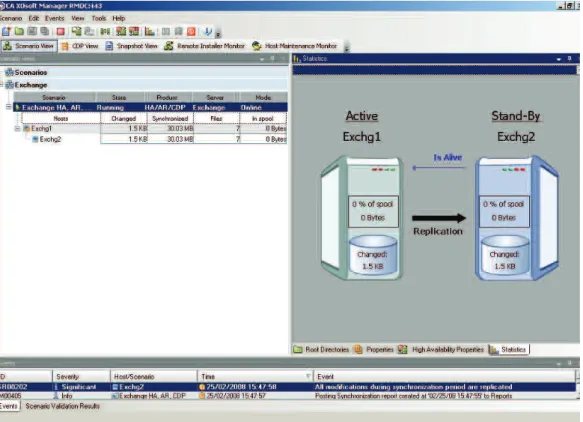The height and width of the screenshot is (422, 583).
Task: Switch to High Availability Properties tab
Action: (441, 349)
